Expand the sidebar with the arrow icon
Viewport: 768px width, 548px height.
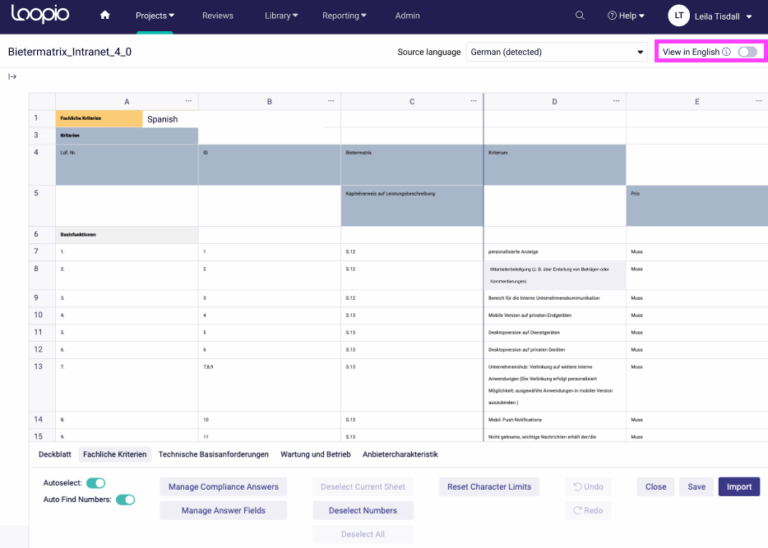click(x=12, y=76)
